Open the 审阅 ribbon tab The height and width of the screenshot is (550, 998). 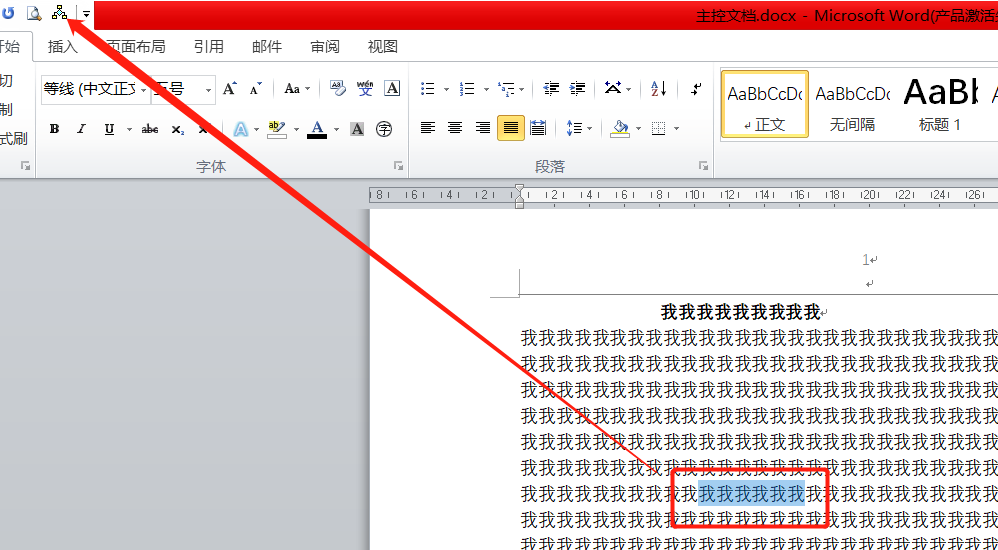coord(325,46)
